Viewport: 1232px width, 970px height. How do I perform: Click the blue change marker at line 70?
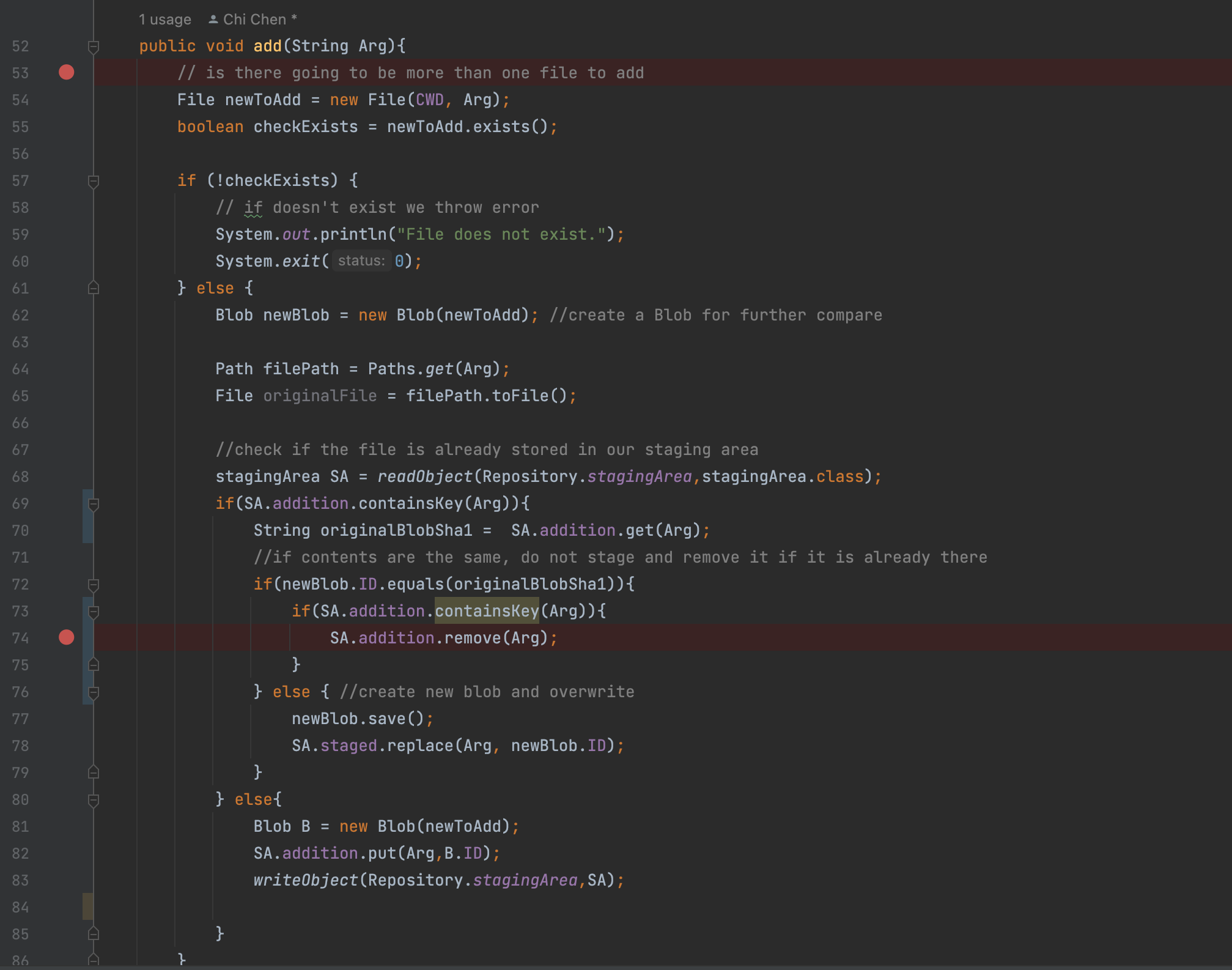[87, 530]
